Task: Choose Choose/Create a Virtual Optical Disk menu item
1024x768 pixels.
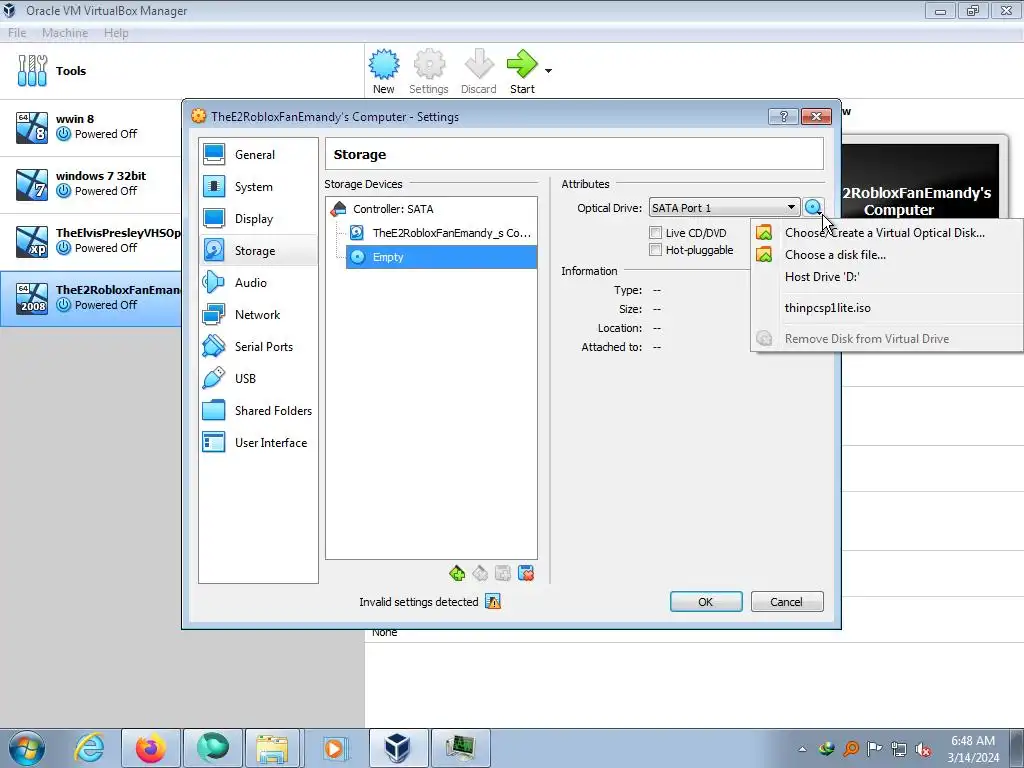Action: (x=887, y=232)
